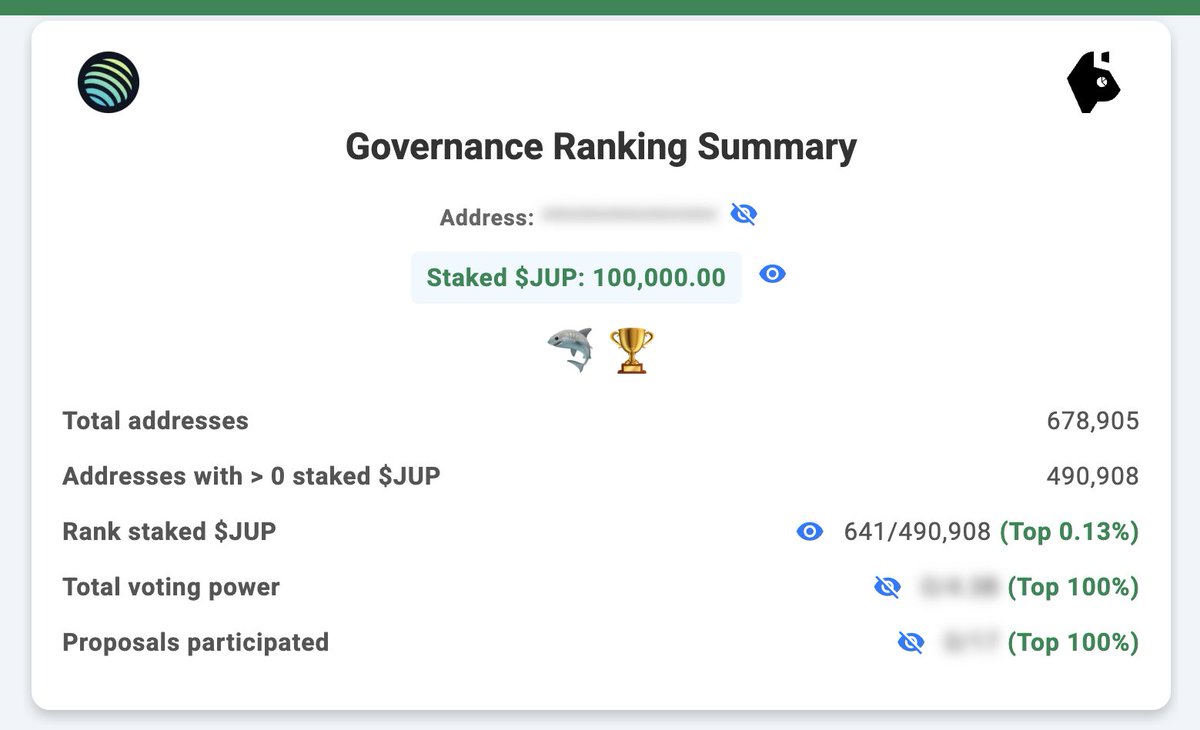
Task: Hide the staked $JUP amount via its eye toggle
Action: [x=772, y=274]
